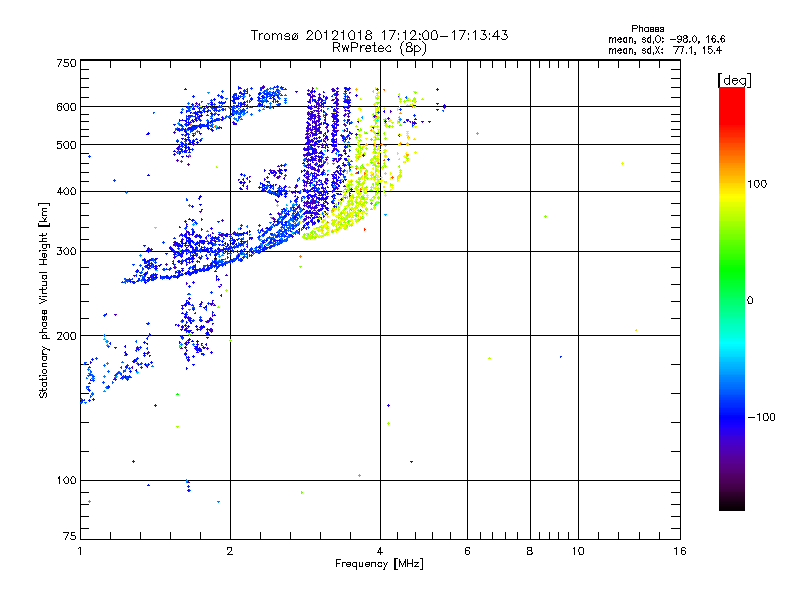
Task: Click the 'Stationary phase Virtual Height [km]' axis label
Action: 44,301
